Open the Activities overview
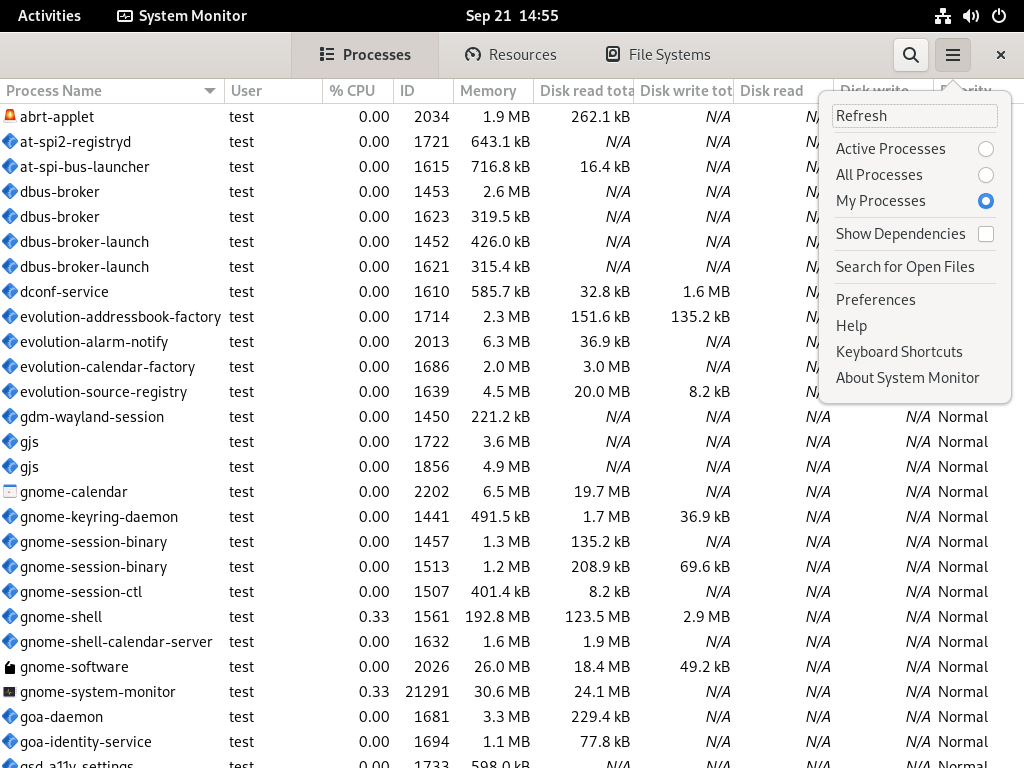The image size is (1024, 768). point(49,16)
